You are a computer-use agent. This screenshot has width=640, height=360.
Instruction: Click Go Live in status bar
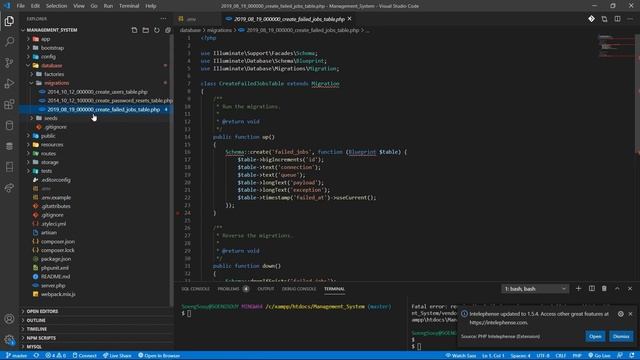click(599, 356)
